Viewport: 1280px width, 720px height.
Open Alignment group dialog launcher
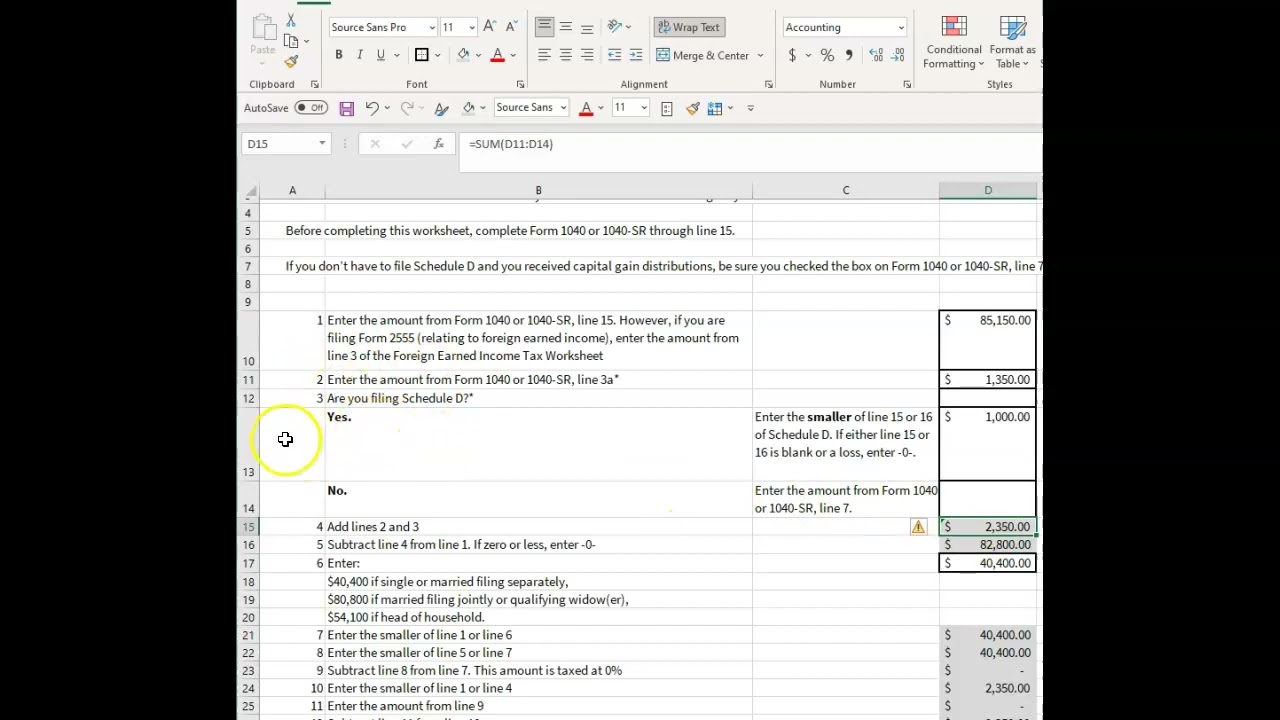[x=768, y=85]
